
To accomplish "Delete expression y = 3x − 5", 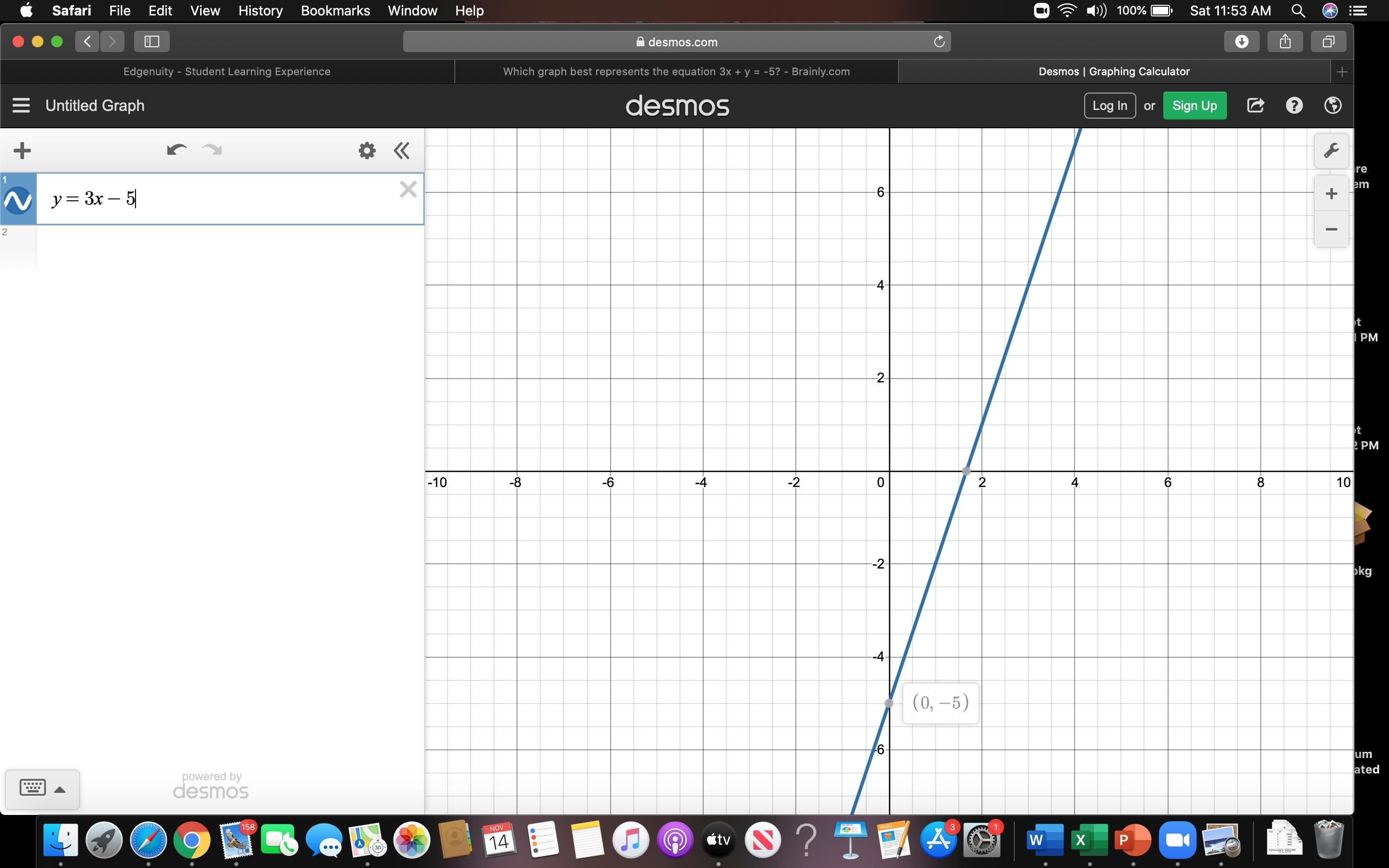I will 408,190.
